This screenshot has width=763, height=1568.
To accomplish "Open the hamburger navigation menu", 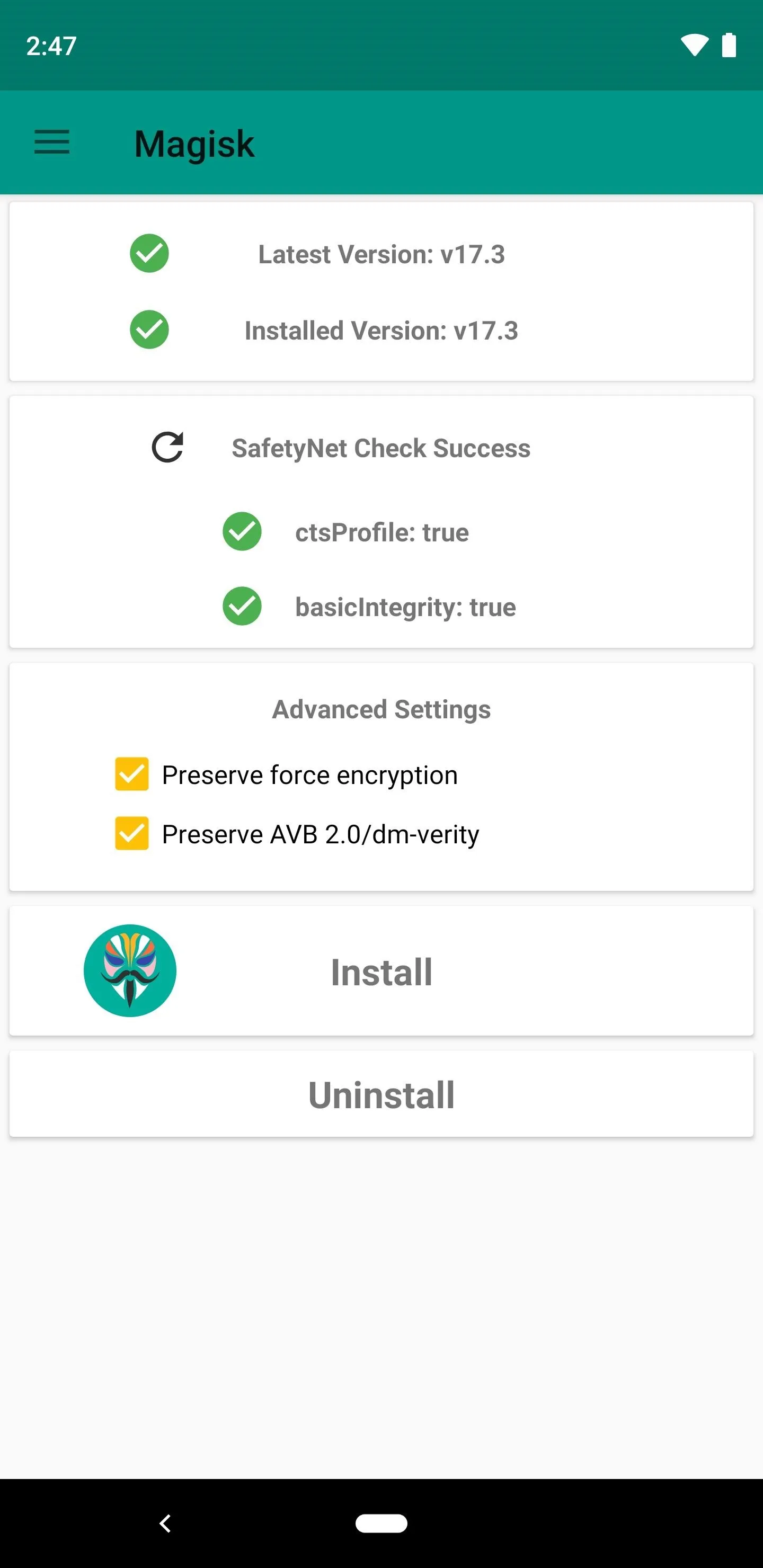I will [52, 142].
